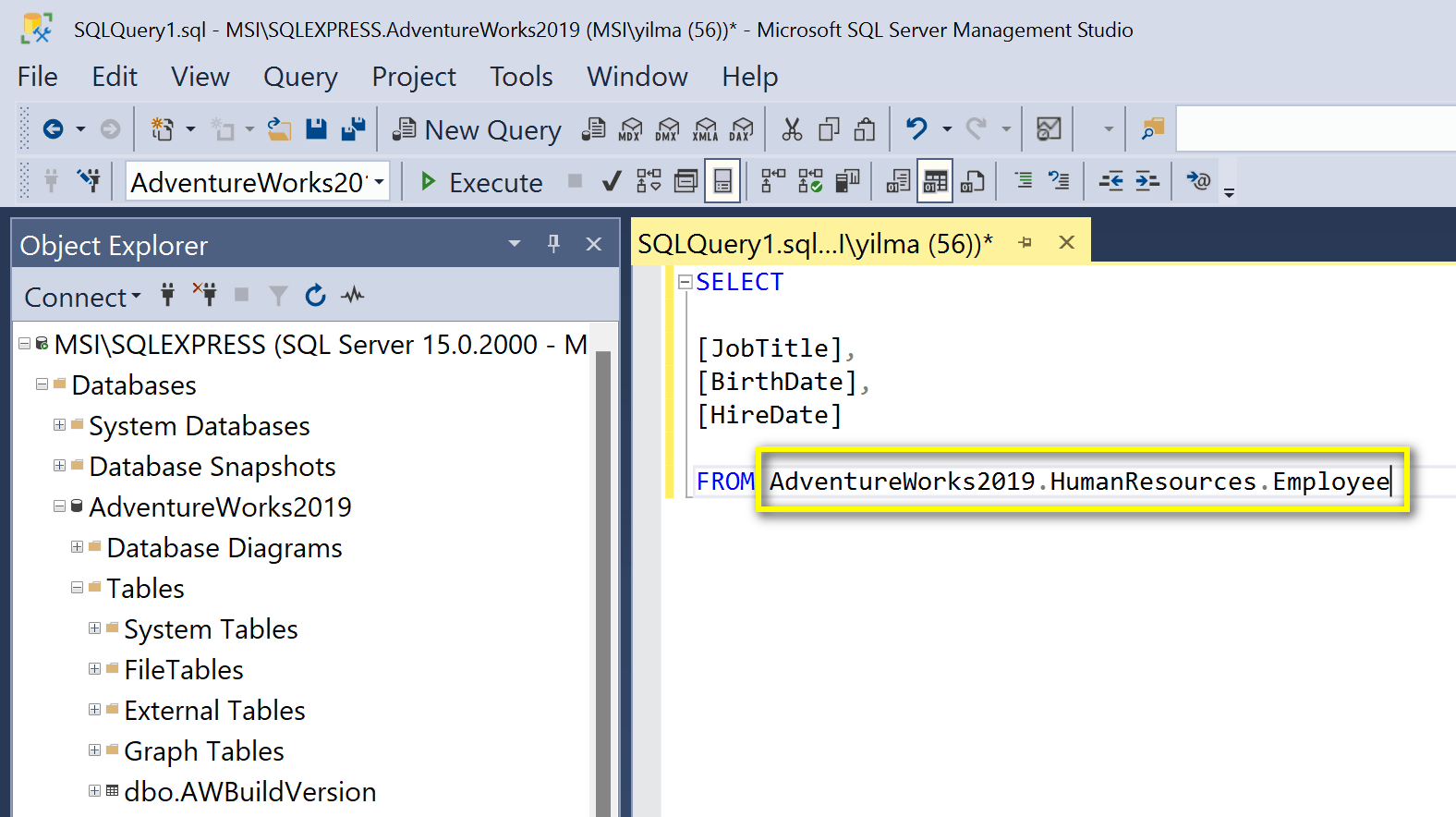Switch to Results to File
The height and width of the screenshot is (817, 1456).
(972, 181)
